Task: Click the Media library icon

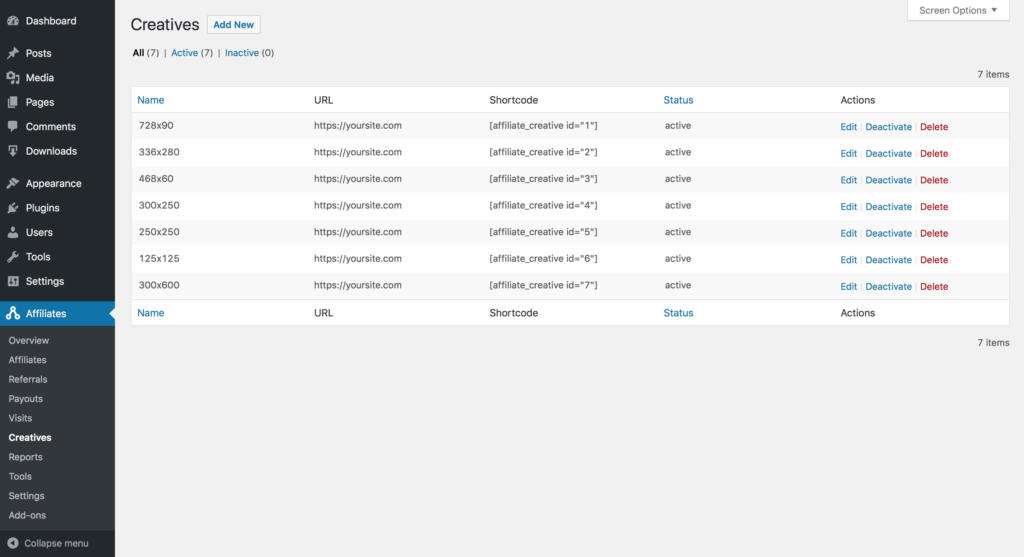Action: (x=12, y=78)
